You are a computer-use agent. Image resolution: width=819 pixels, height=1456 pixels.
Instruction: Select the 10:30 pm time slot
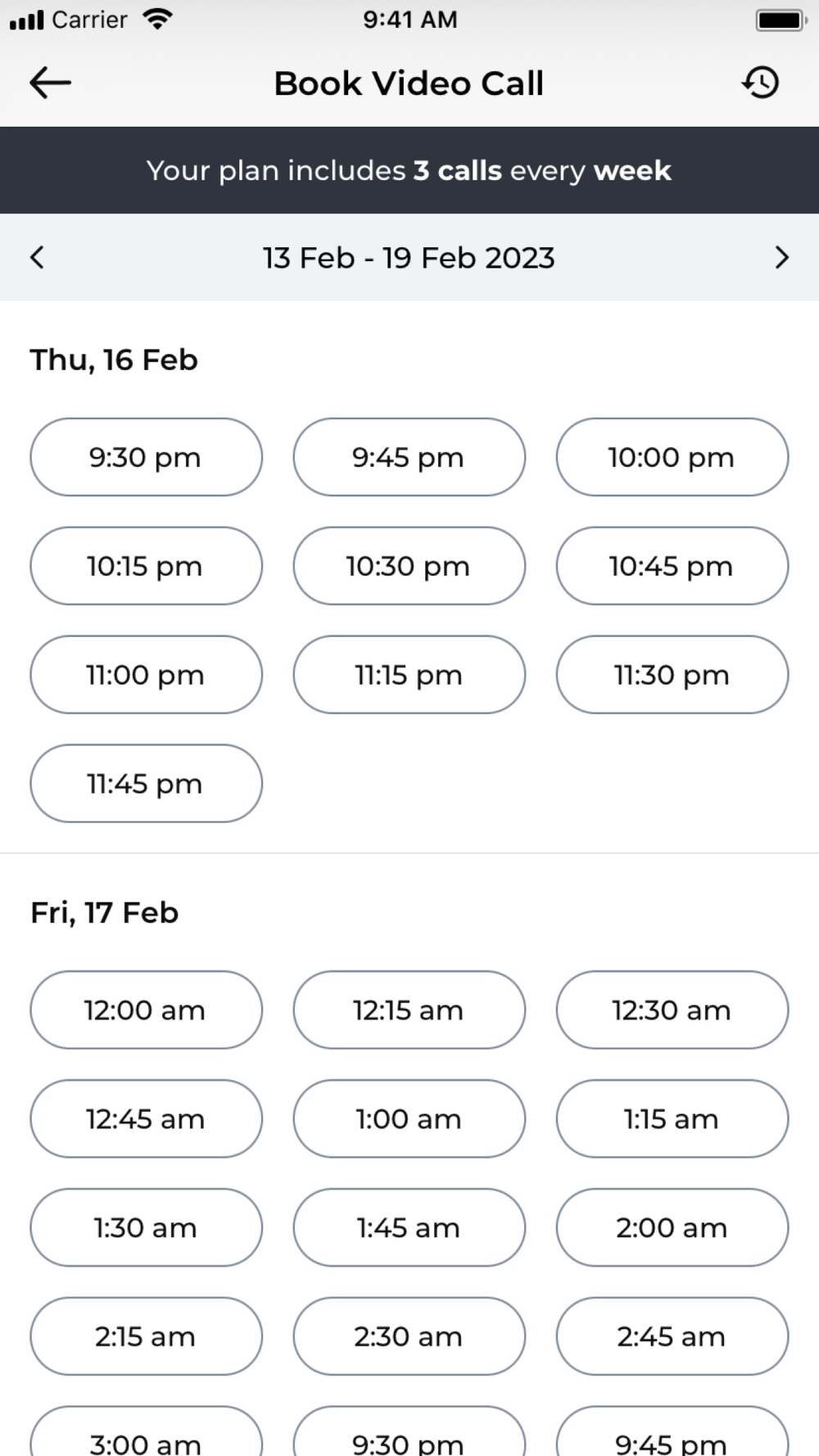point(409,566)
